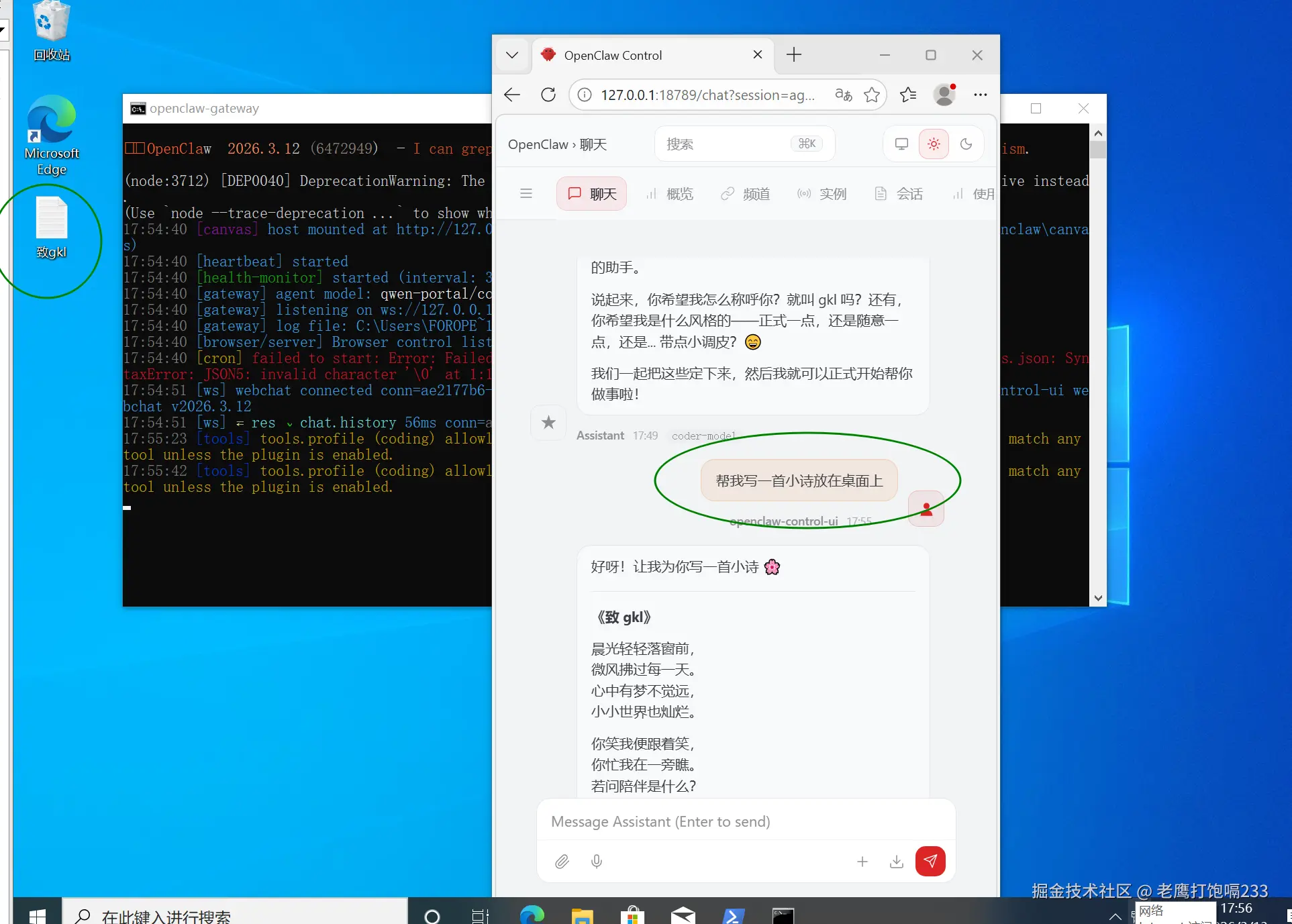The width and height of the screenshot is (1292, 924).
Task: Open the hamburger sidebar menu
Action: [x=526, y=194]
